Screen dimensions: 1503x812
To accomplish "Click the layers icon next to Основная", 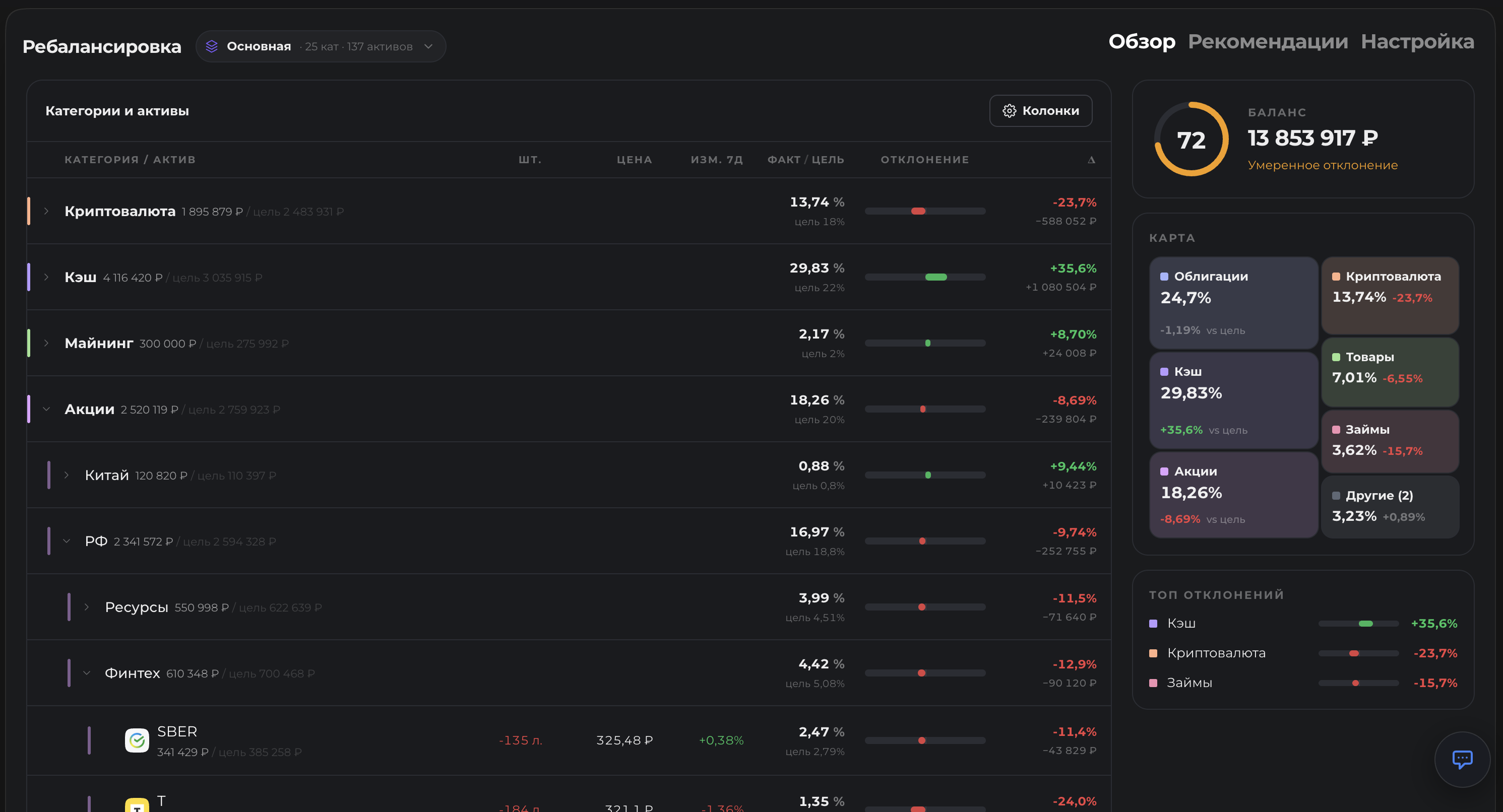I will click(x=212, y=46).
